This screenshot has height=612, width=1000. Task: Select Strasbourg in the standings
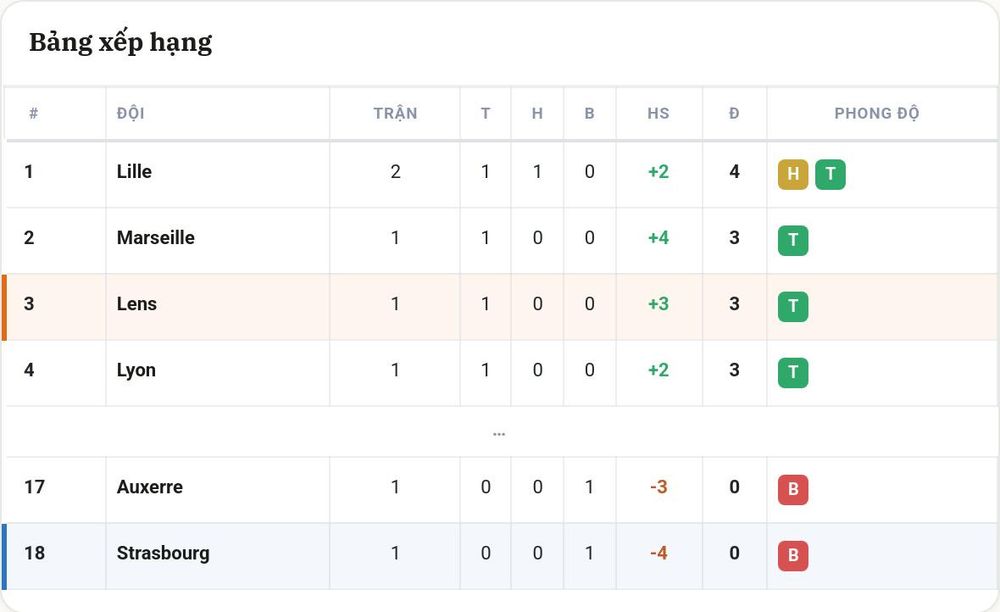coord(163,553)
